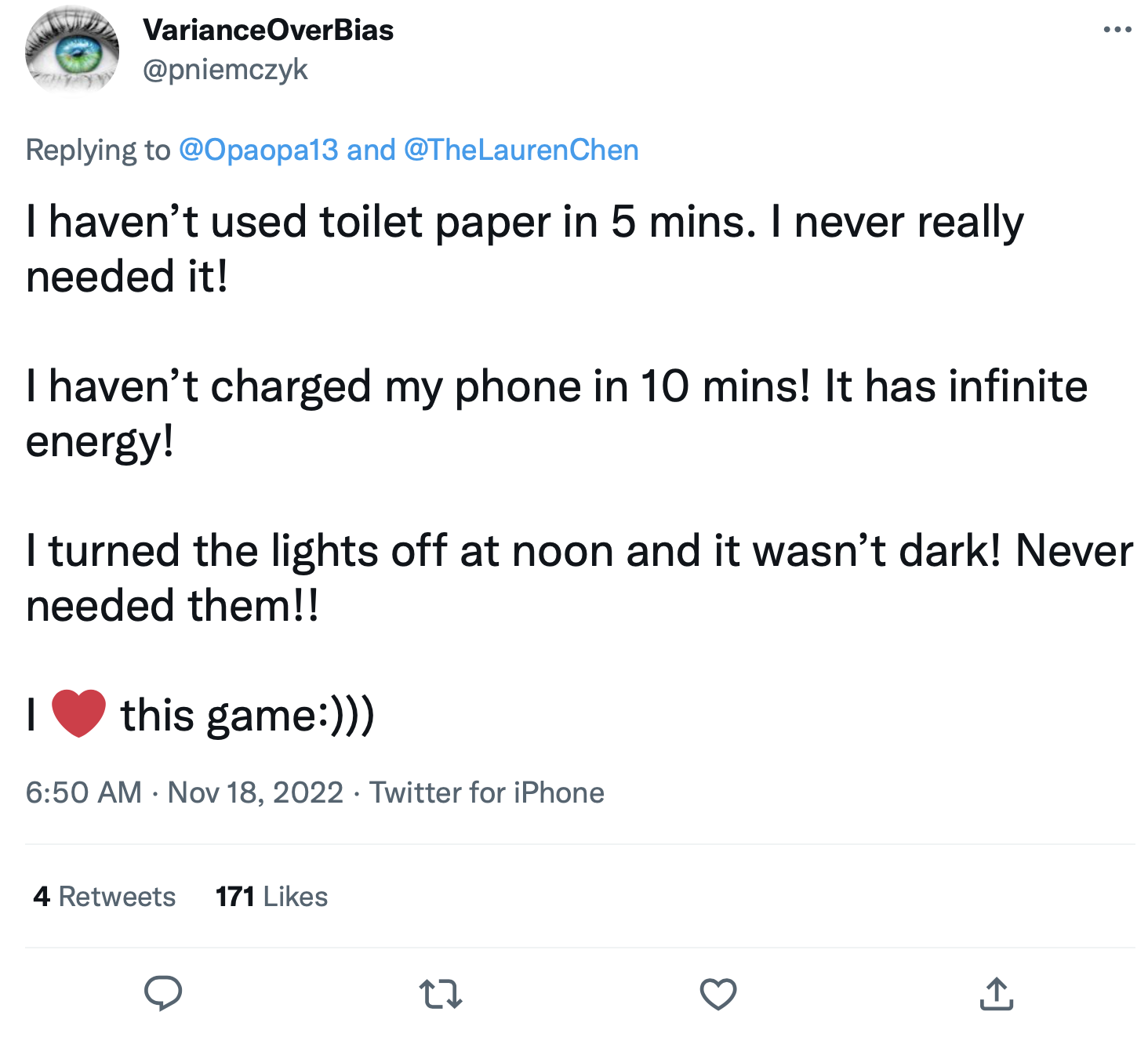The image size is (1148, 1037).
Task: Visit the @pniemczyk handle
Action: click(x=225, y=70)
